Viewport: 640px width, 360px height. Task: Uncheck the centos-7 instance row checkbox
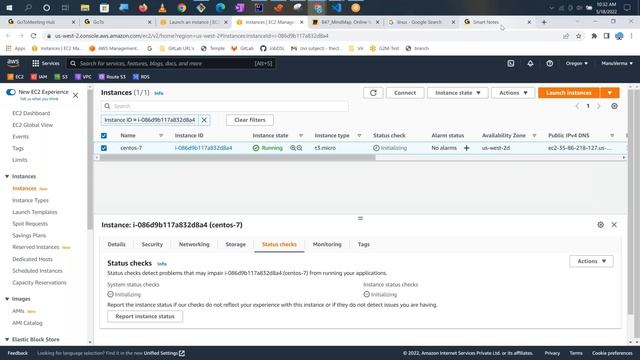click(104, 148)
